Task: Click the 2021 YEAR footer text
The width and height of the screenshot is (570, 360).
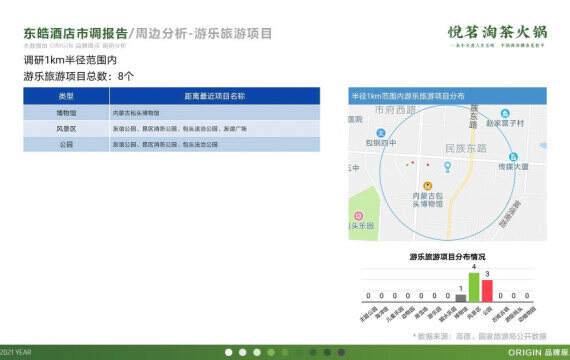Action: pos(16,352)
